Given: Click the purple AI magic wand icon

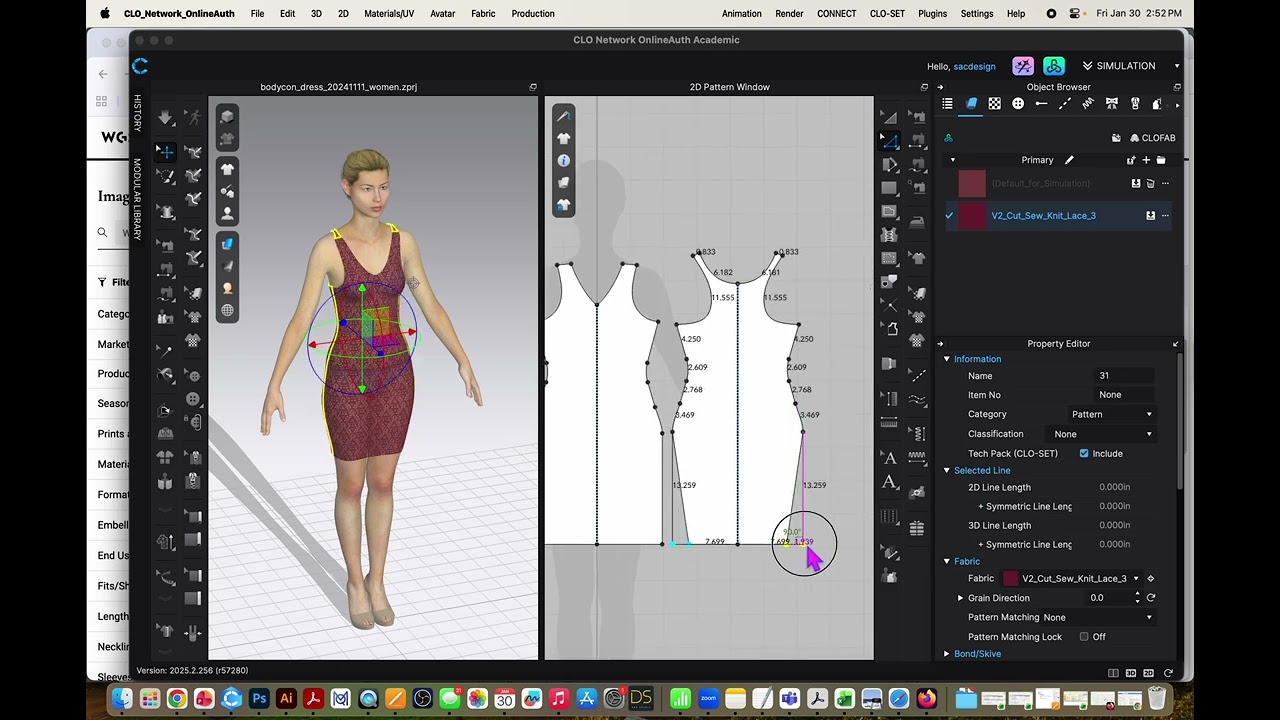Looking at the screenshot, I should click(1023, 66).
